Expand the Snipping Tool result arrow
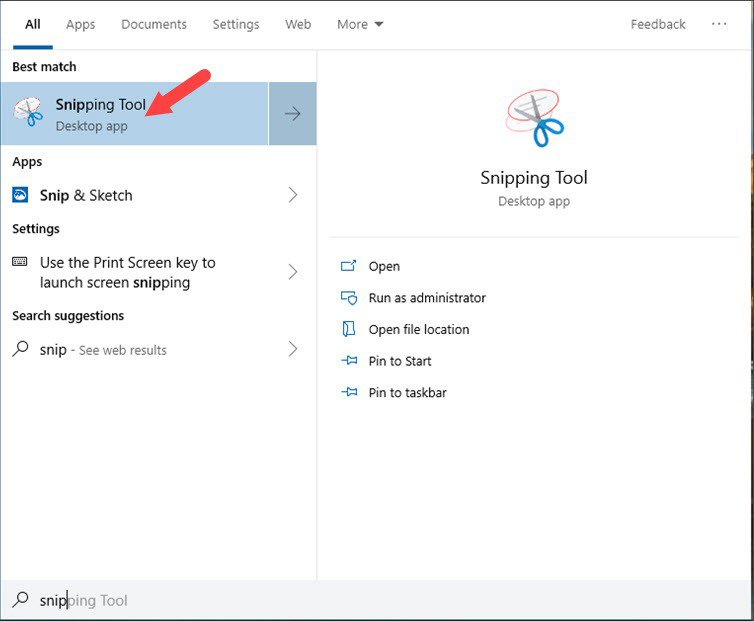Screen dimensions: 754x621 (x=292, y=114)
